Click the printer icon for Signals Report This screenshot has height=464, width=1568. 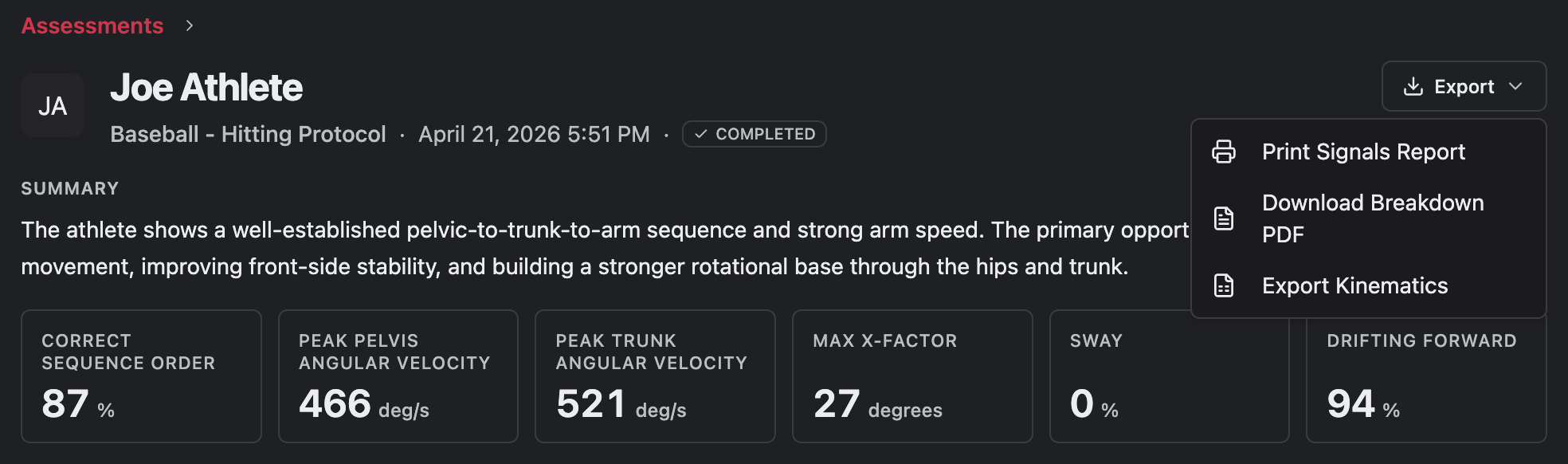pos(1224,151)
